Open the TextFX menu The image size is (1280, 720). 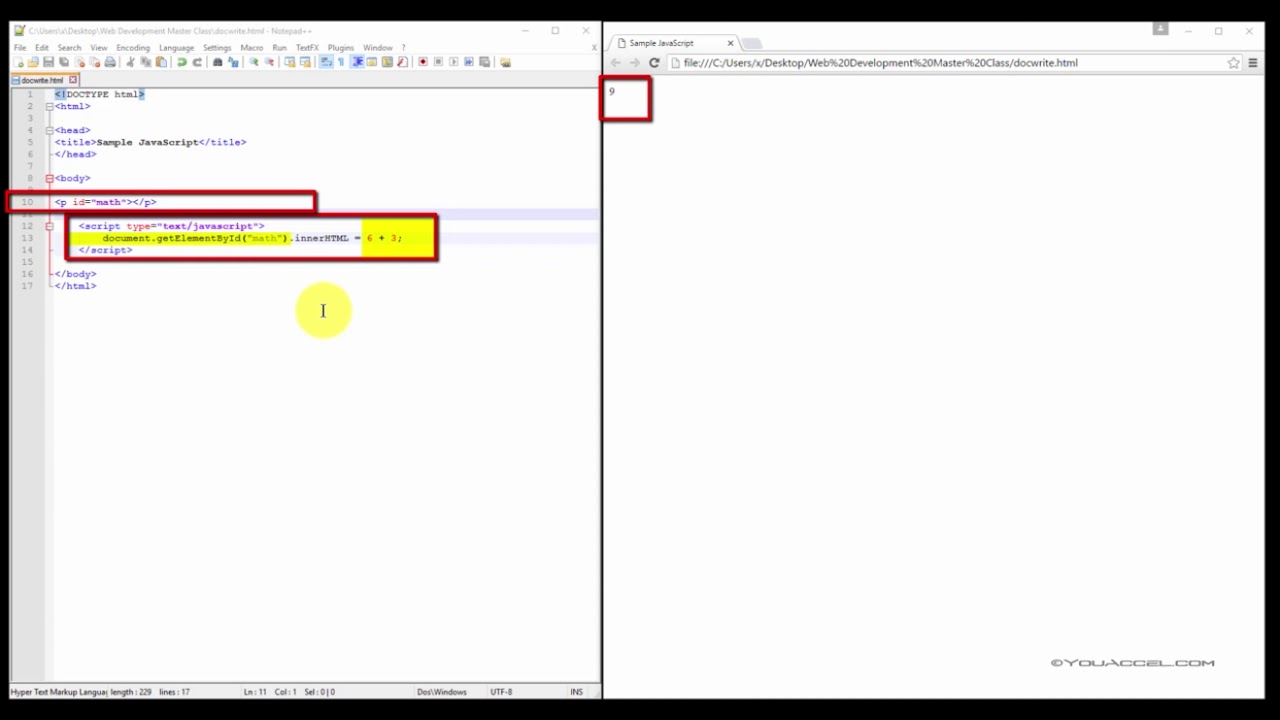[307, 48]
